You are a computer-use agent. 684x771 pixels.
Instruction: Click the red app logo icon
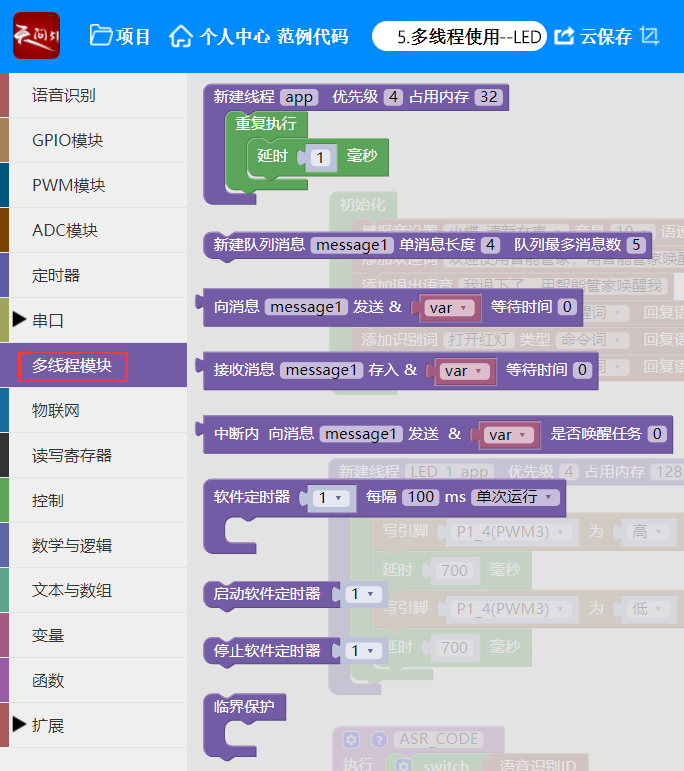pyautogui.click(x=36, y=35)
